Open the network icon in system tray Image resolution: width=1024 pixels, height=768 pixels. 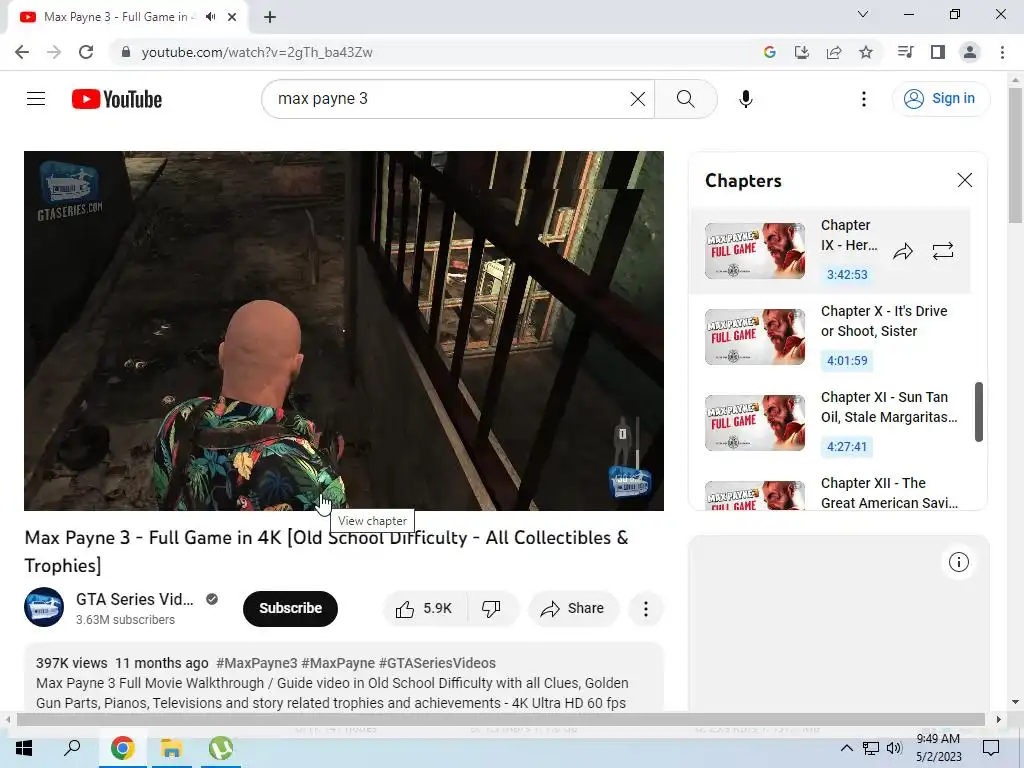871,748
